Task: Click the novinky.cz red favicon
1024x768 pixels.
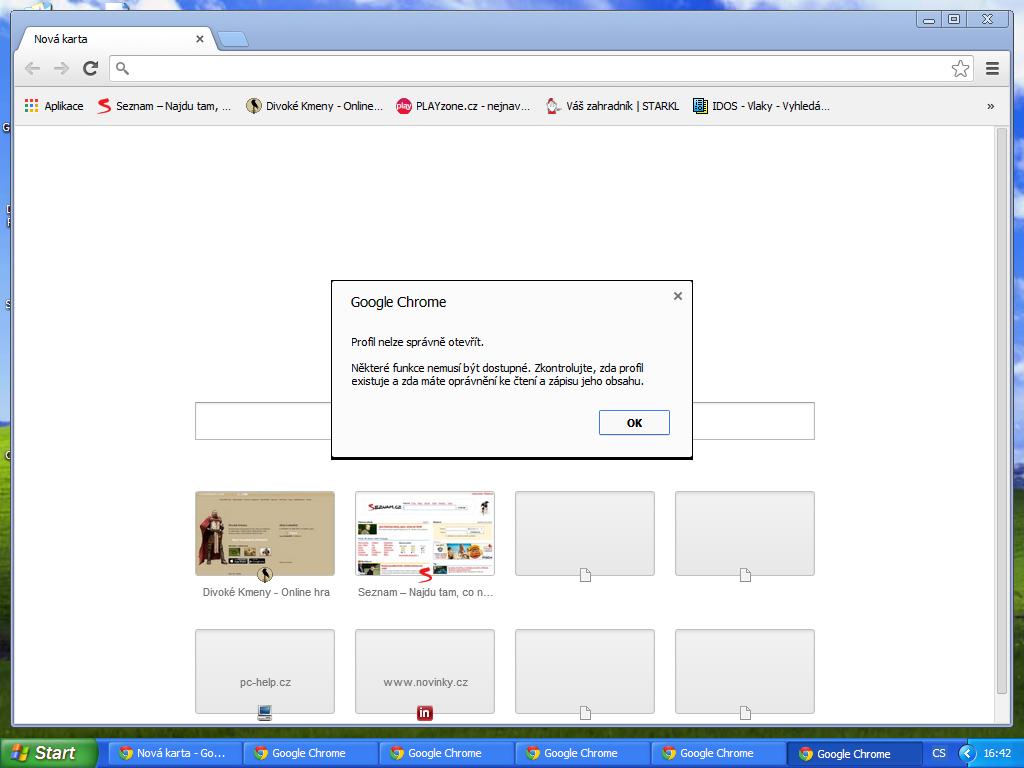Action: [424, 713]
